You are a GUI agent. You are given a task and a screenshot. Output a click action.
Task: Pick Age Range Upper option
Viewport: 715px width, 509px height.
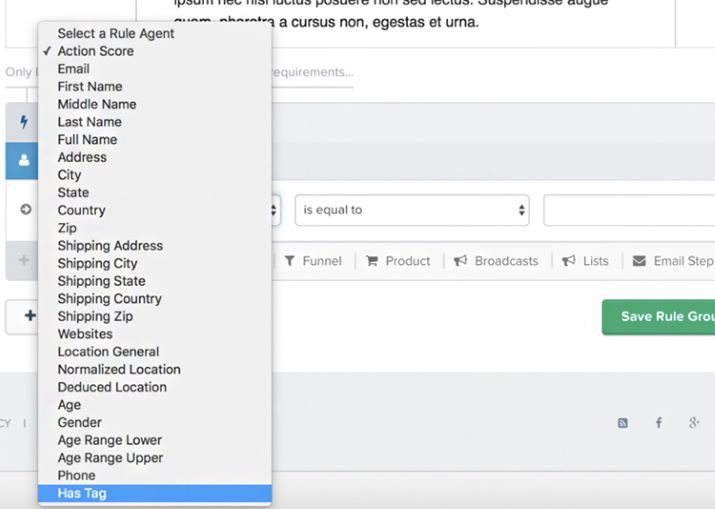[155, 458]
